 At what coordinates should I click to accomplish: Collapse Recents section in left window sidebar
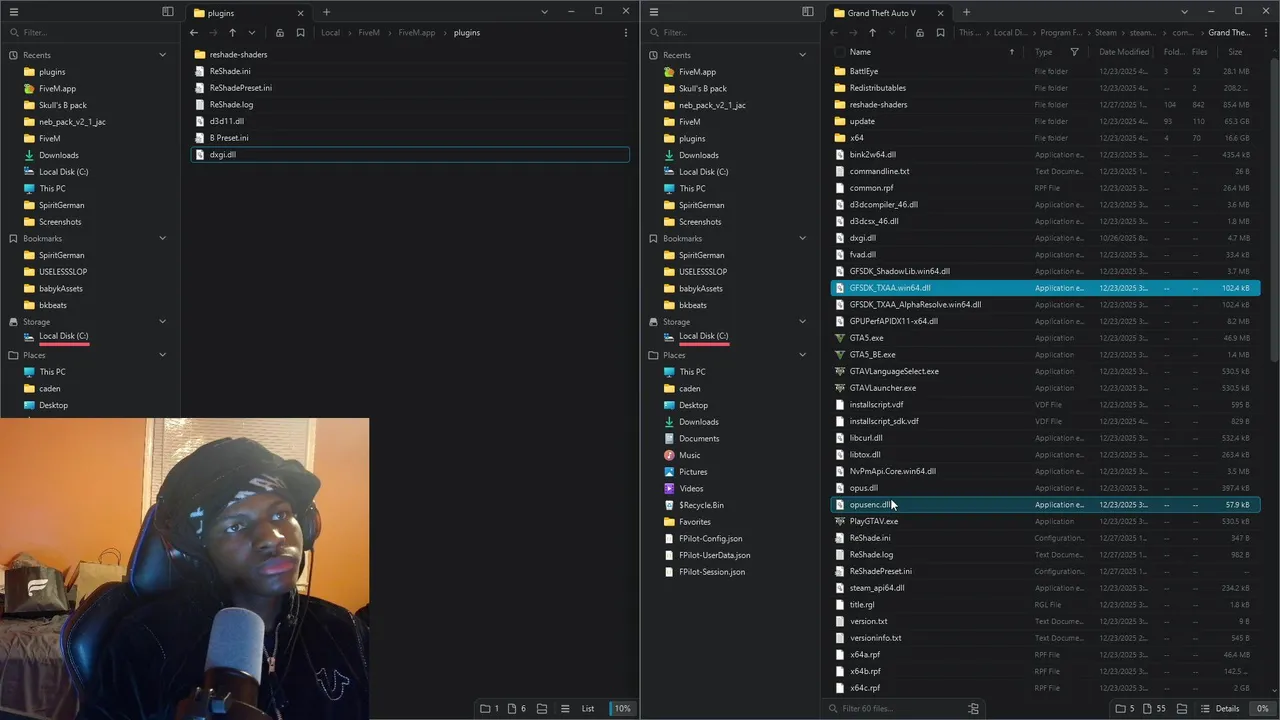coord(162,55)
